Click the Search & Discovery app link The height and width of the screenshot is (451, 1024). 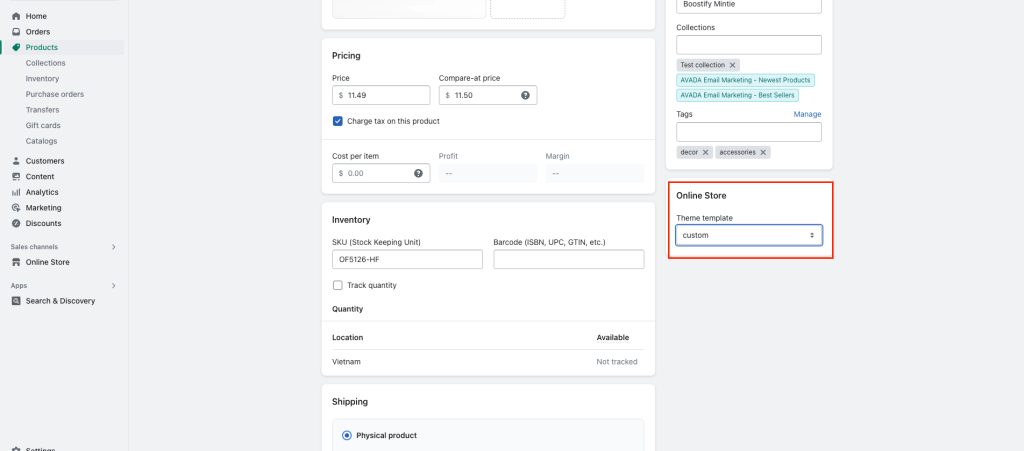coord(60,302)
